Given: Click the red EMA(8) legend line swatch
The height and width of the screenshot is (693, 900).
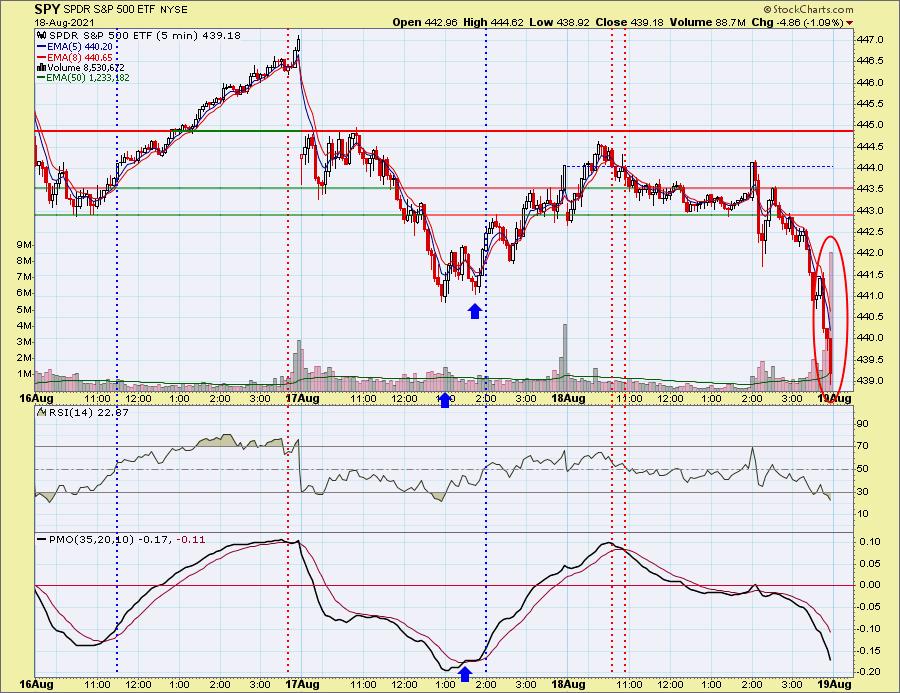Looking at the screenshot, I should pyautogui.click(x=41, y=57).
